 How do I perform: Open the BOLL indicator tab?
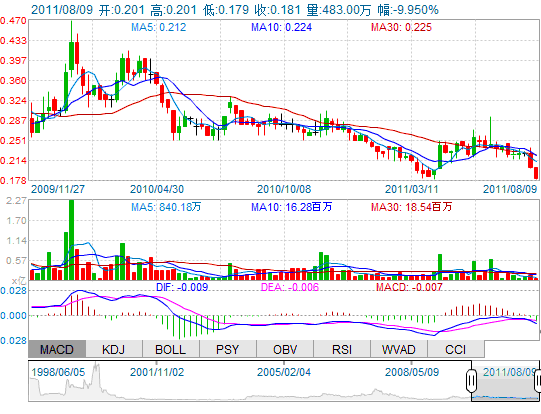point(171,349)
